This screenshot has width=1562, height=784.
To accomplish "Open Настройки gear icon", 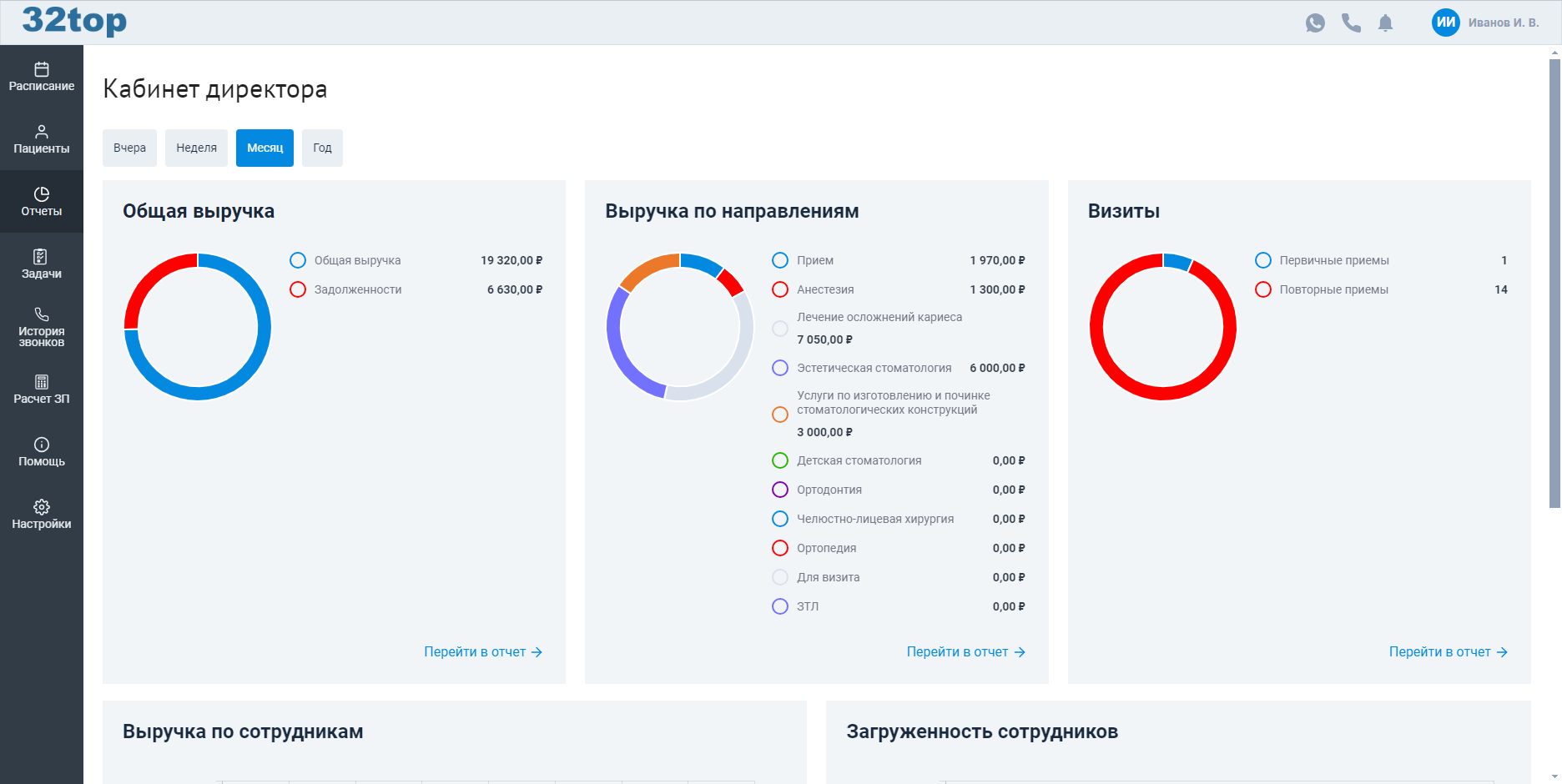I will pyautogui.click(x=41, y=507).
